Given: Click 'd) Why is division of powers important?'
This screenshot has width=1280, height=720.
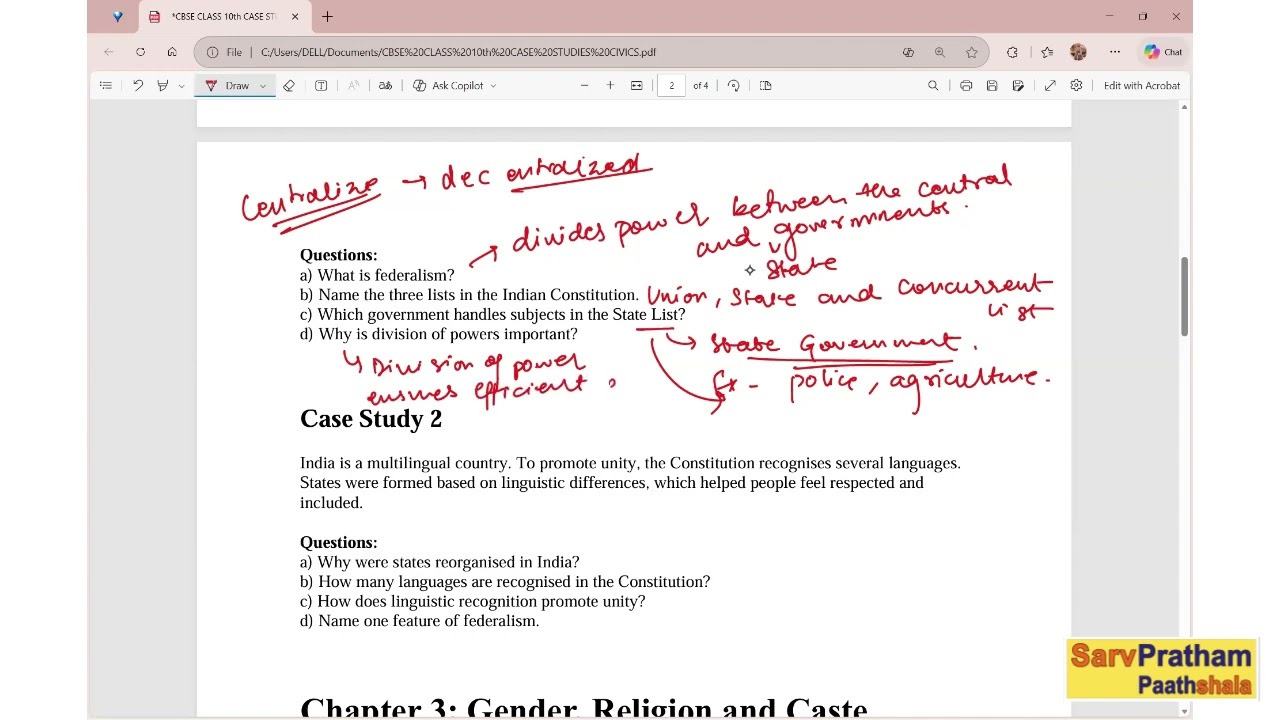Looking at the screenshot, I should [439, 334].
